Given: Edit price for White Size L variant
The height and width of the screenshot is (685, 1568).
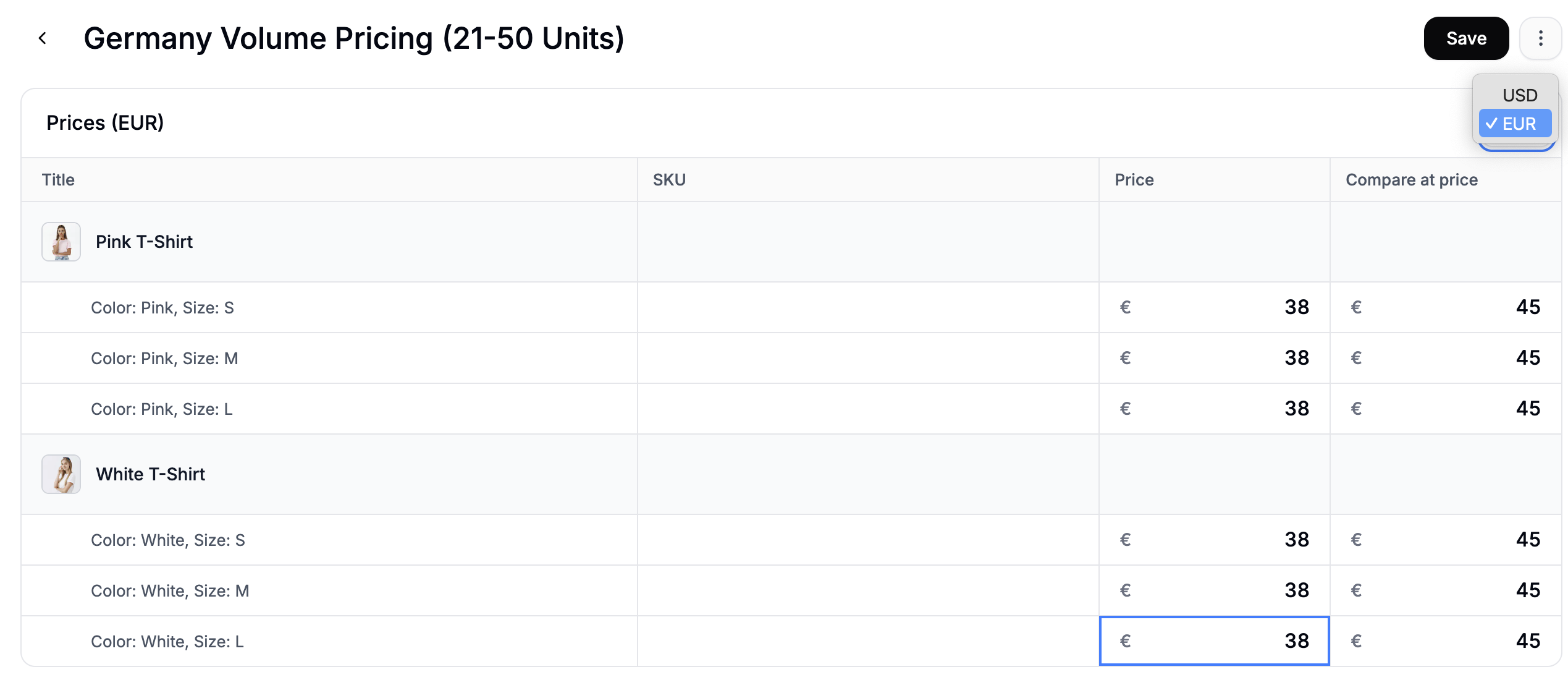Looking at the screenshot, I should point(1213,641).
